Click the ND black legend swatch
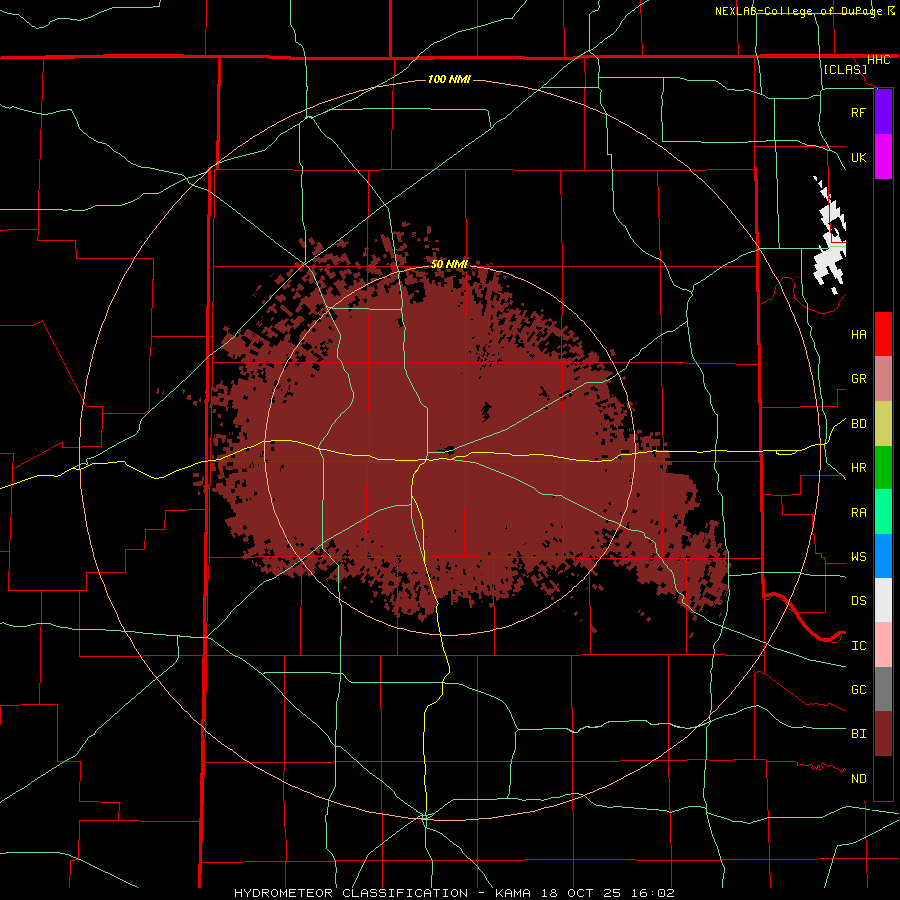 click(883, 778)
